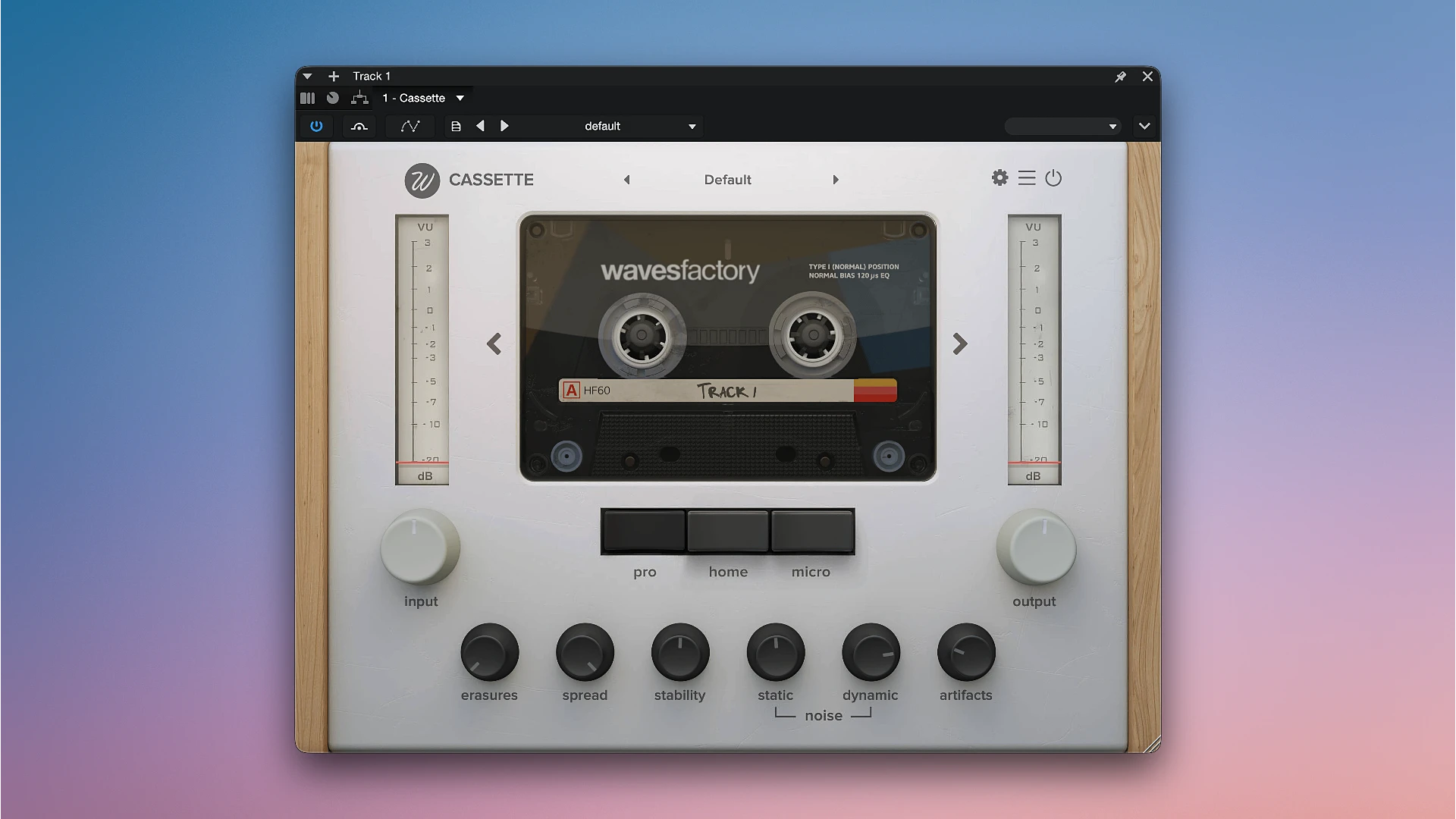Image resolution: width=1456 pixels, height=819 pixels.
Task: Click the spread knob
Action: coord(585,652)
